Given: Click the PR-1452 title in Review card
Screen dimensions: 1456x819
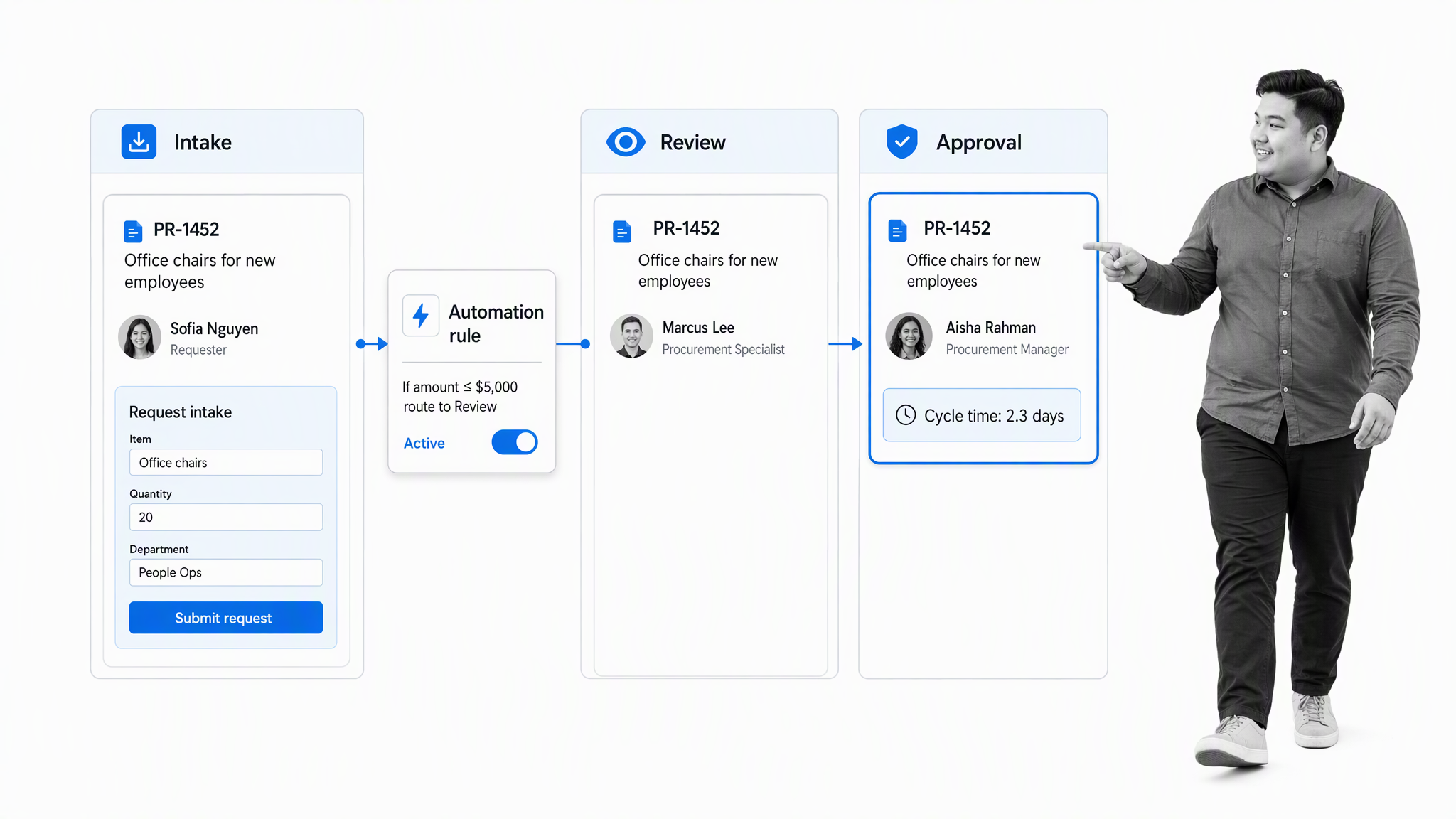Looking at the screenshot, I should pos(686,228).
